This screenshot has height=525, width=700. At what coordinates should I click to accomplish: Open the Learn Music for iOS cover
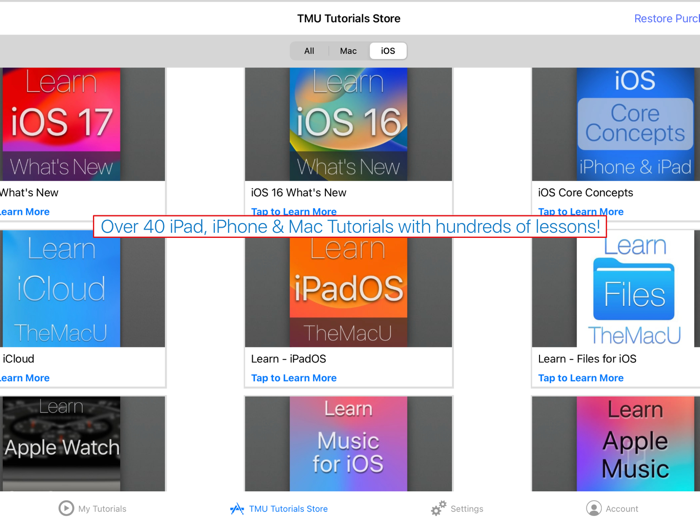[x=349, y=444]
